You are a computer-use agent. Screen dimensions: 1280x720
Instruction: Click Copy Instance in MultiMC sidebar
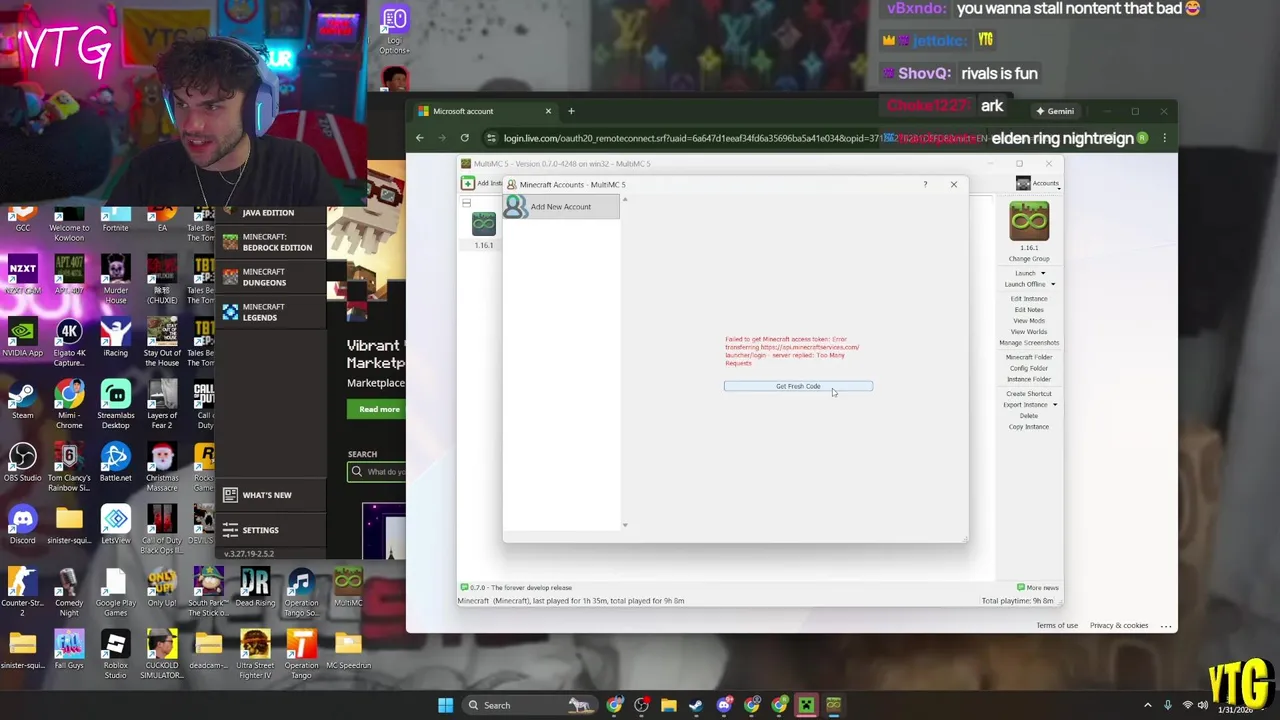[x=1029, y=427]
